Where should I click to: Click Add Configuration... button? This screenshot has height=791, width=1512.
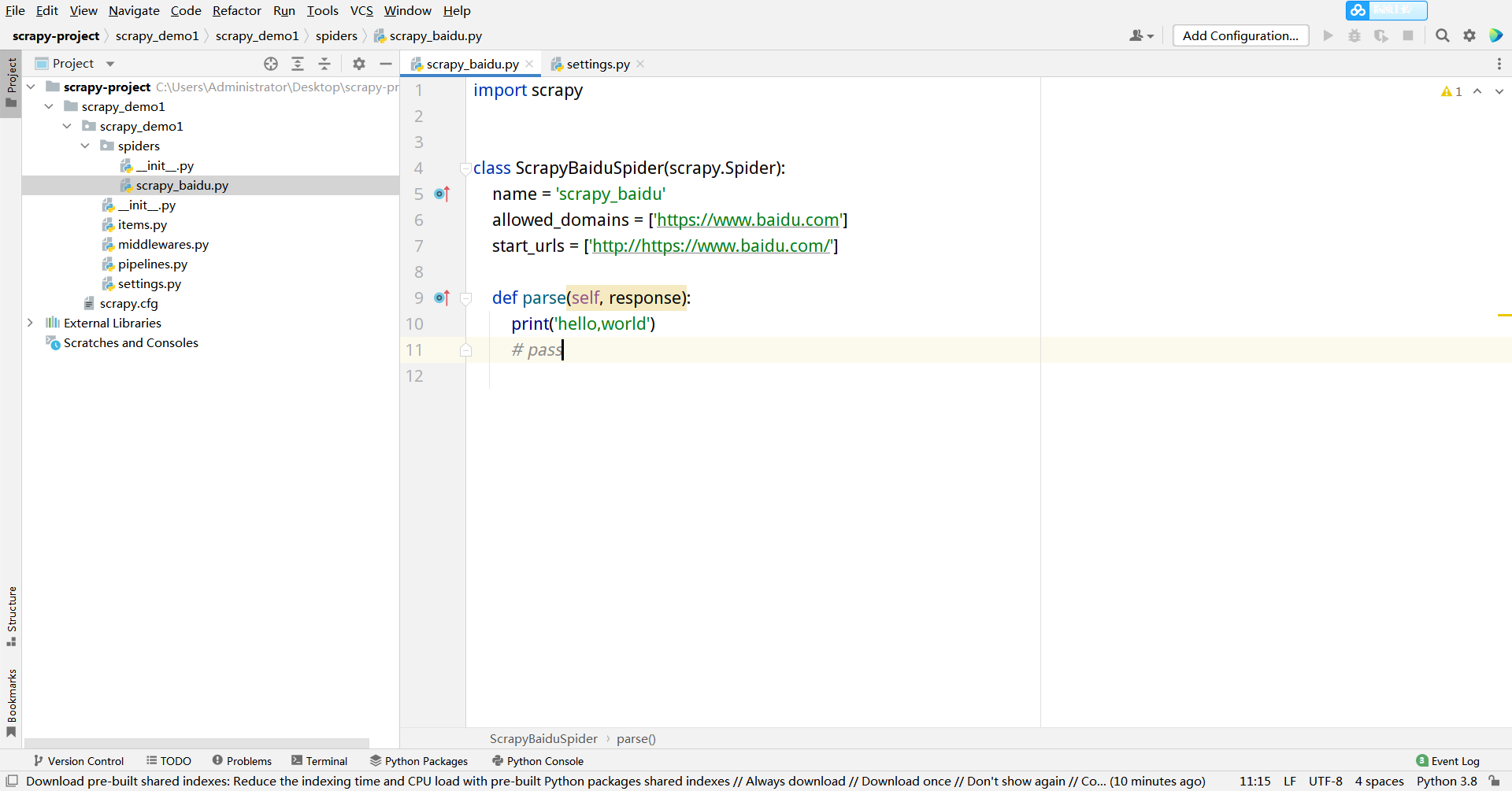[x=1240, y=35]
